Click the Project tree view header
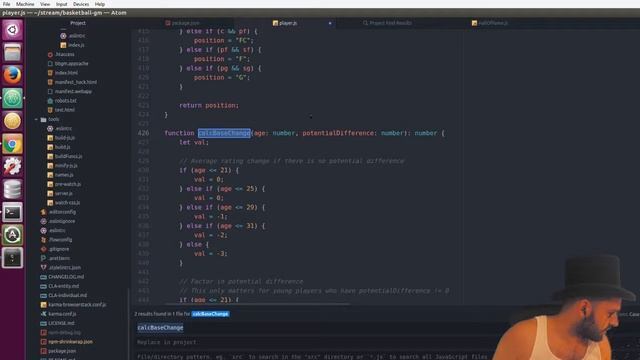This screenshot has width=640, height=360. 78,23
